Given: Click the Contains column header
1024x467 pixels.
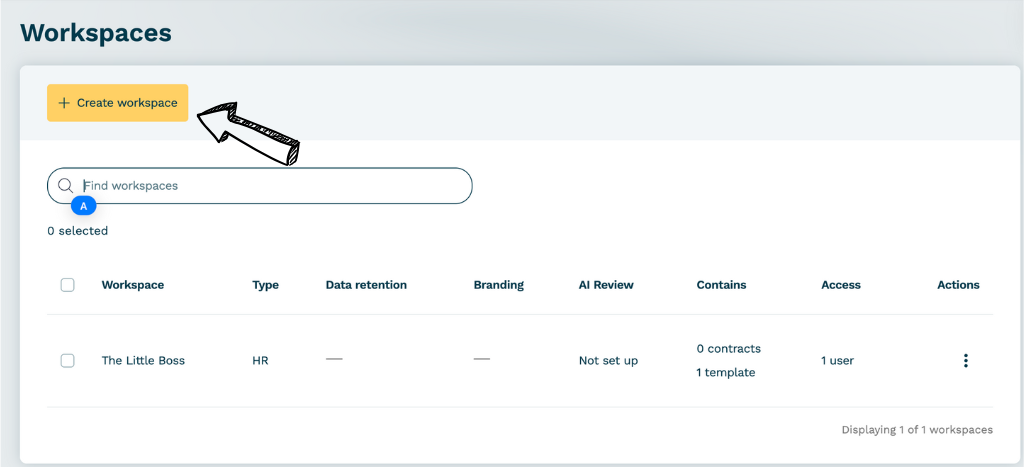Looking at the screenshot, I should click(721, 285).
